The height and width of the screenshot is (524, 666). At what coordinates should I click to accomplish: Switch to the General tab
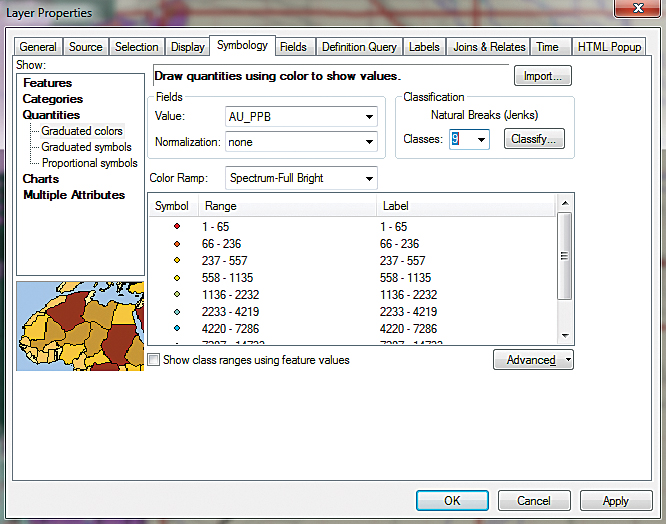click(x=38, y=47)
